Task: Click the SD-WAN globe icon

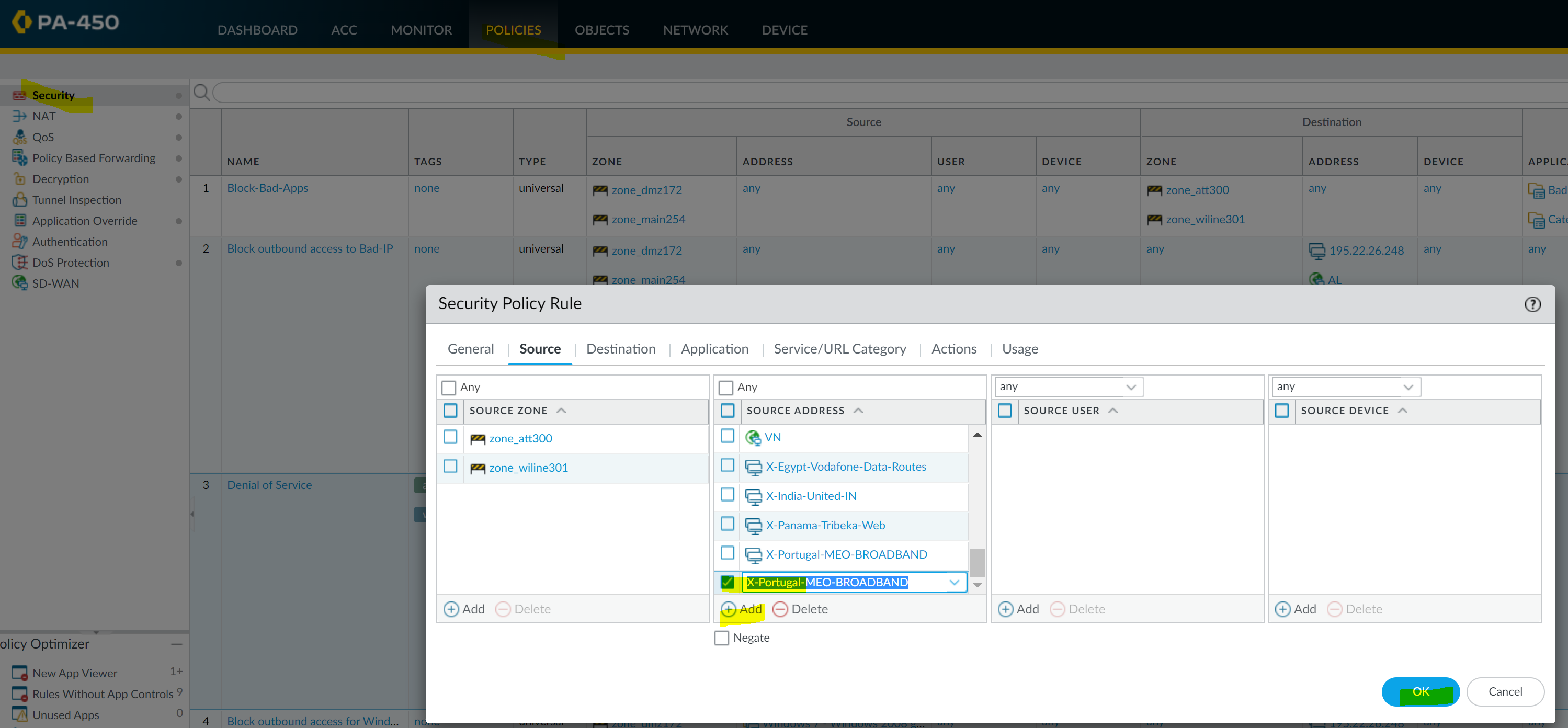Action: click(19, 283)
